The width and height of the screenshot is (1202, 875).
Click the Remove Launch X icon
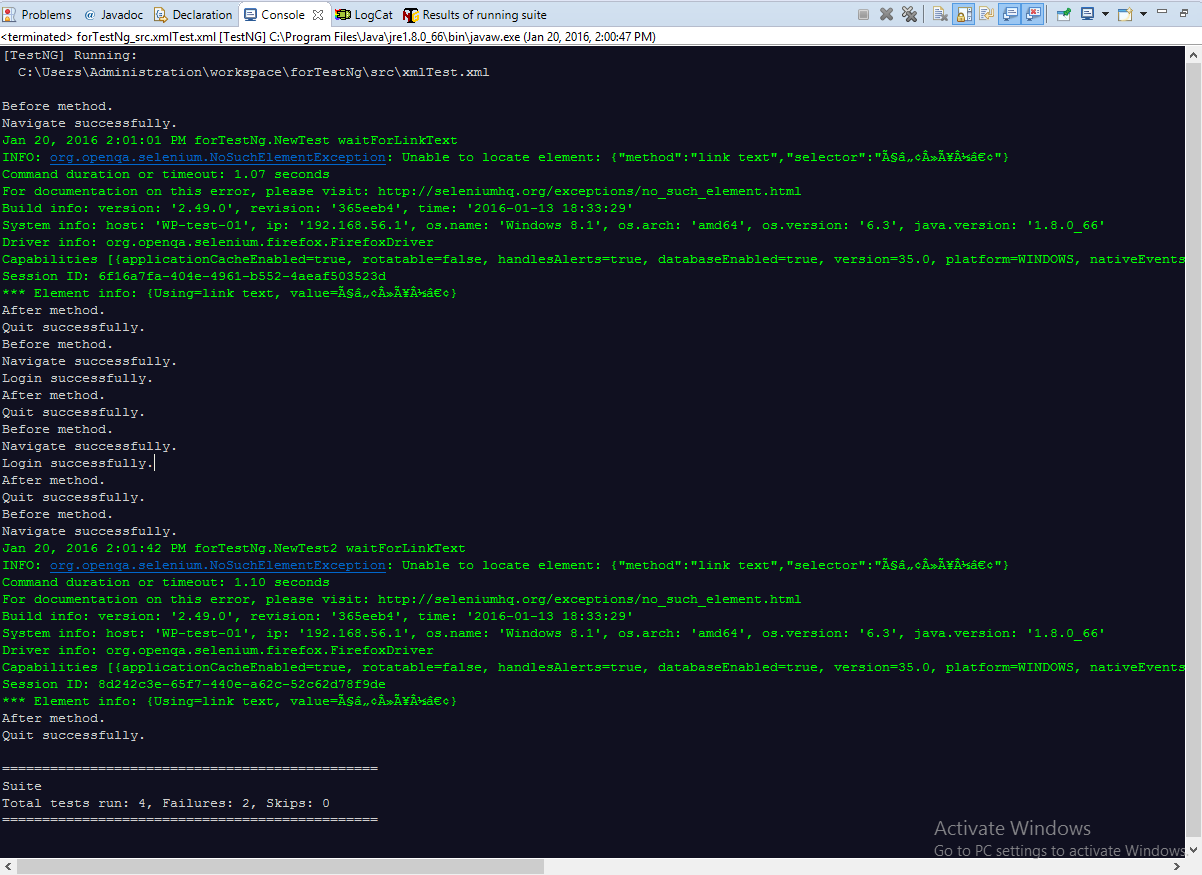[886, 14]
